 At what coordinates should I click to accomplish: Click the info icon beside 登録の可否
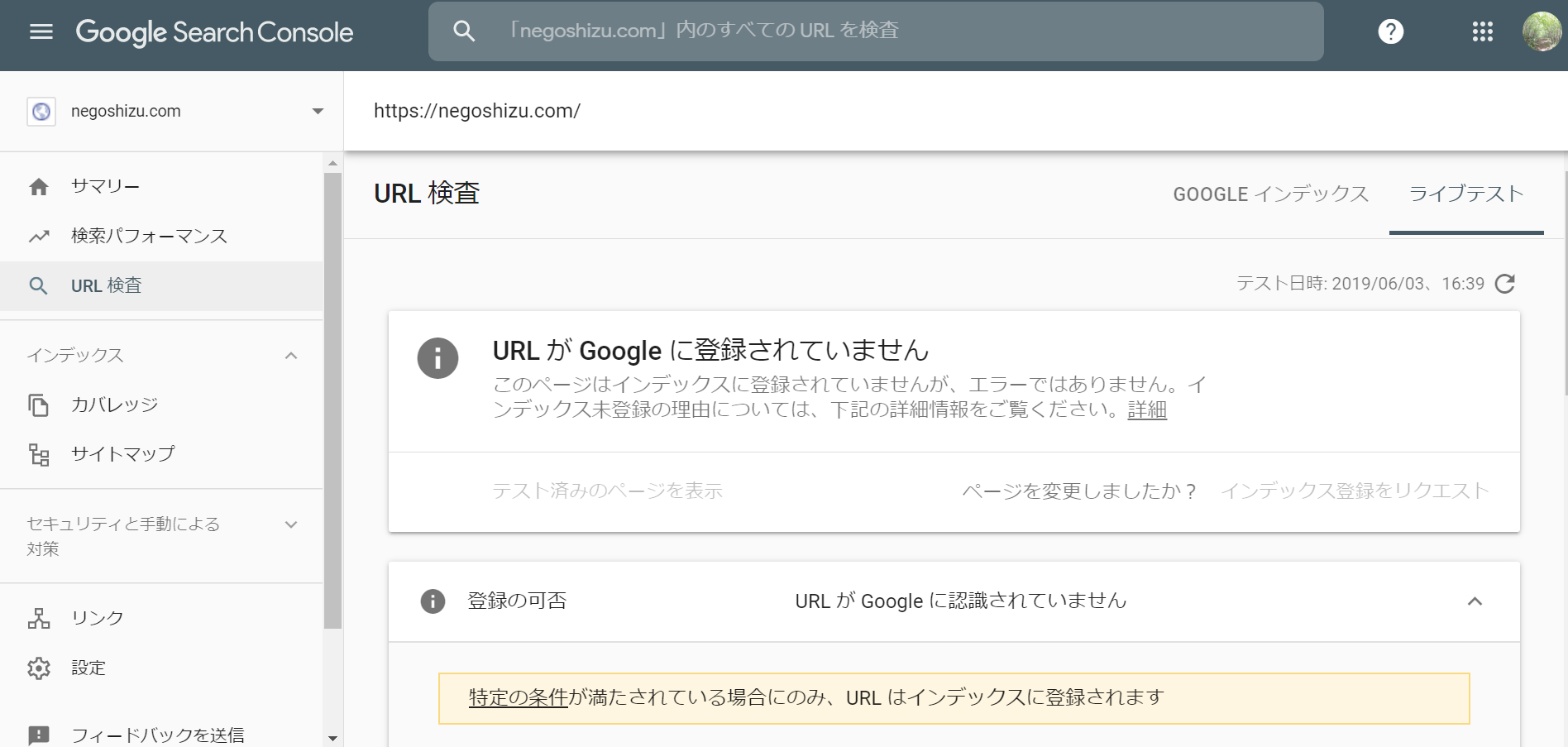click(x=433, y=601)
